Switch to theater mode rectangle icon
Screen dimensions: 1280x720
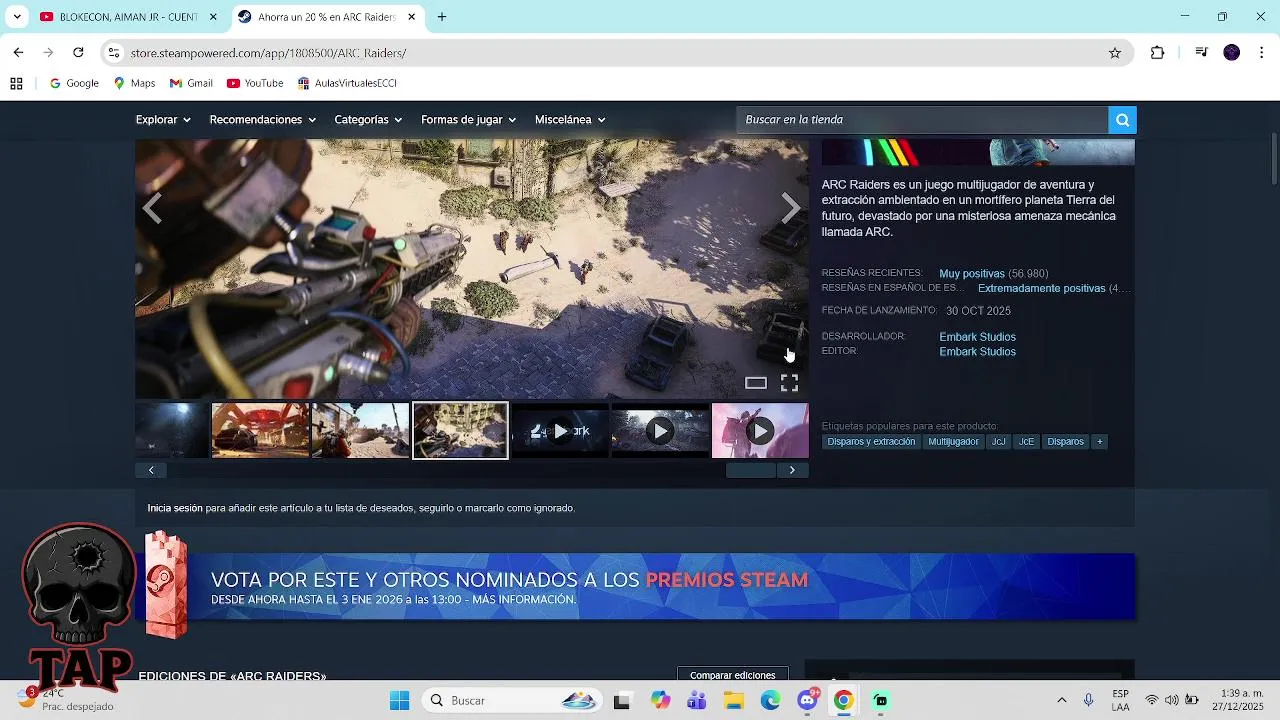(756, 383)
